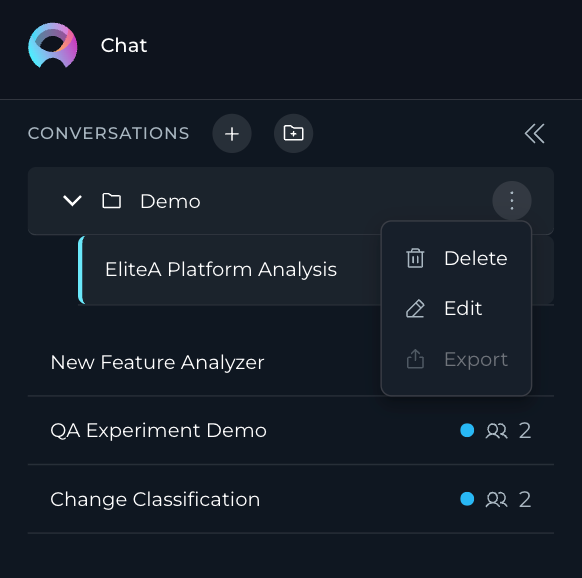Click the participants icon on Change Classification
The height and width of the screenshot is (578, 582).
click(496, 500)
